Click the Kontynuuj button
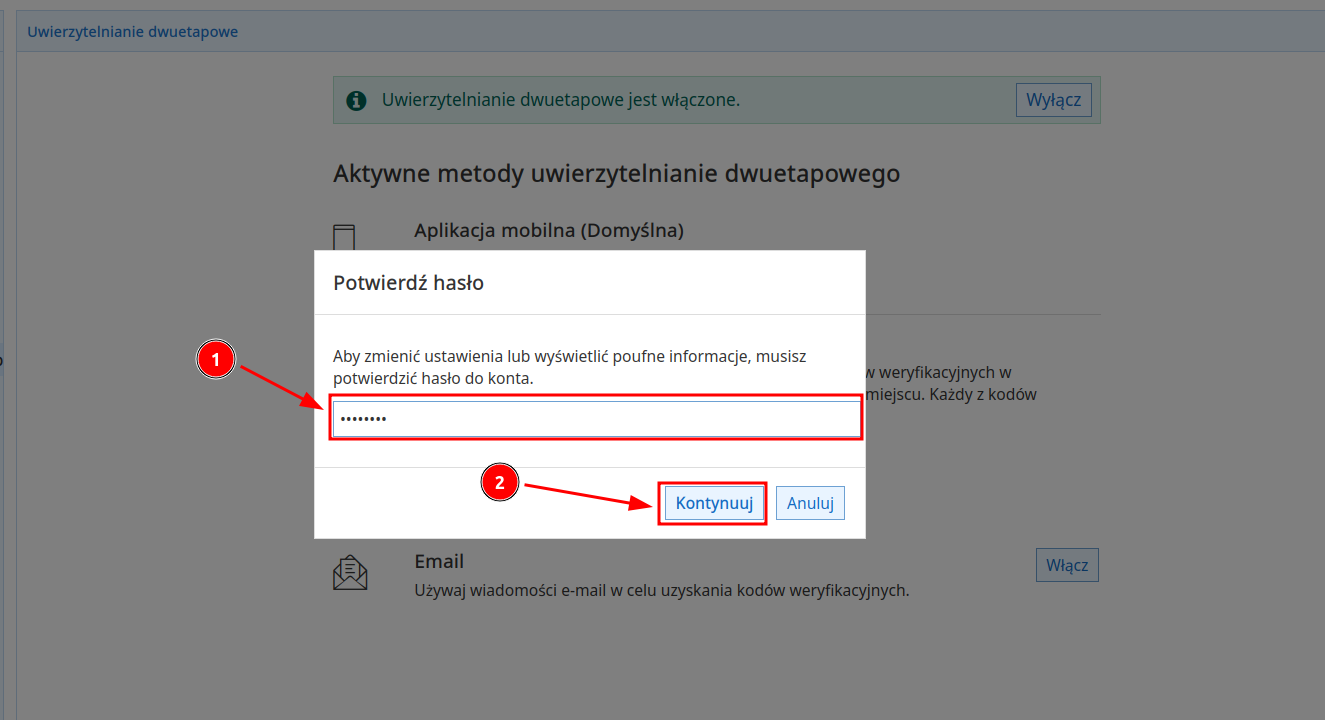 tap(714, 503)
